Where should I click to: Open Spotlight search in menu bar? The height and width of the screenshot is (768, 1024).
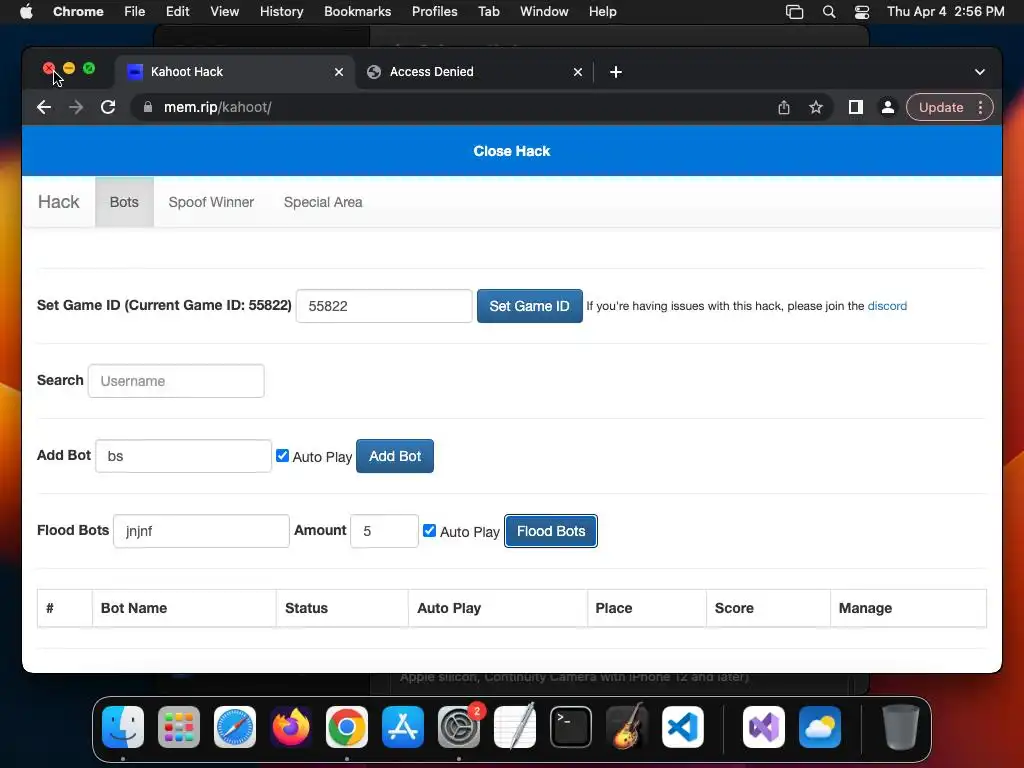coord(829,12)
